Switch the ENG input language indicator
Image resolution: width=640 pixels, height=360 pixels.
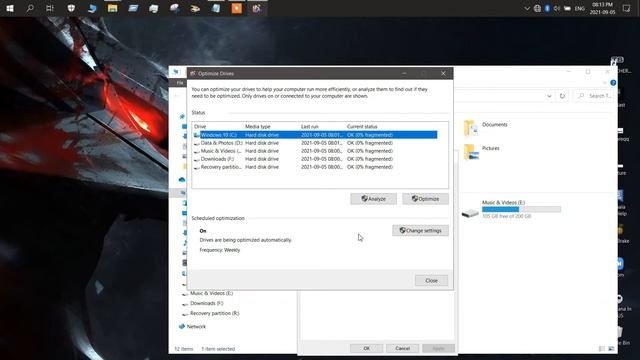coord(580,9)
